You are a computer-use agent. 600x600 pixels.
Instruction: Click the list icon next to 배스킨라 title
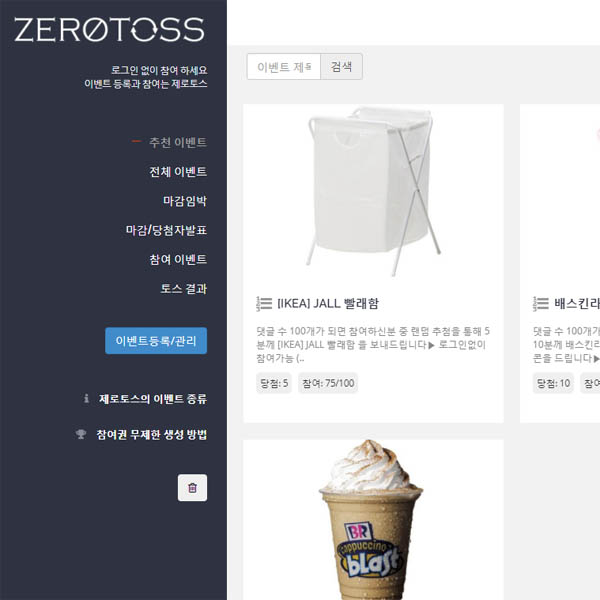pos(541,303)
